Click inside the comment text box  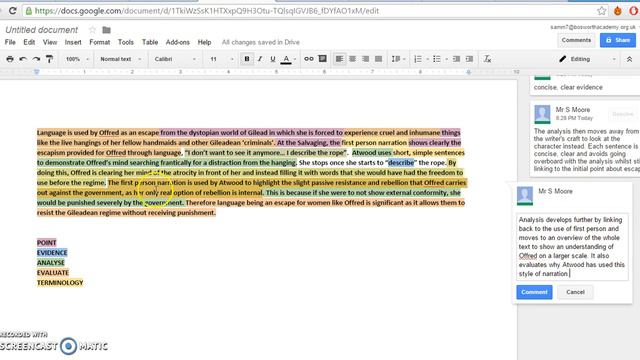point(572,247)
